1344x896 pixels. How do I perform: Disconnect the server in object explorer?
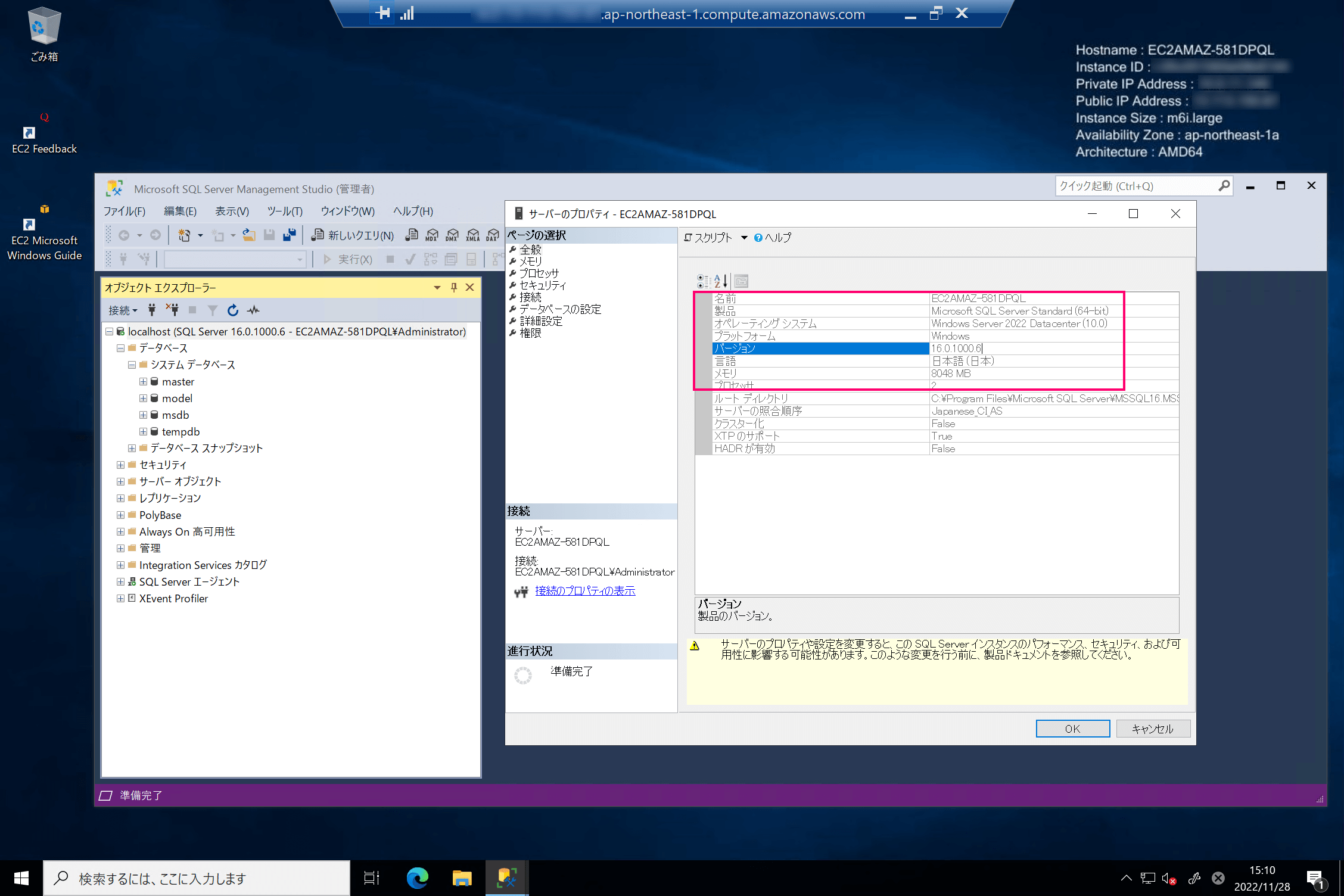tap(172, 310)
